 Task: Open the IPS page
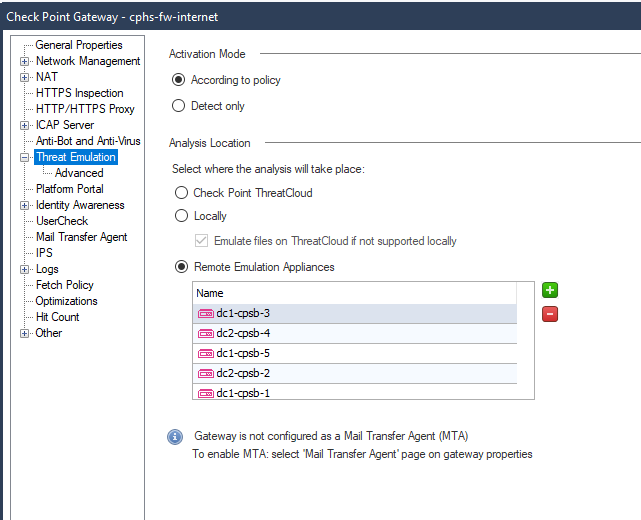[x=44, y=253]
